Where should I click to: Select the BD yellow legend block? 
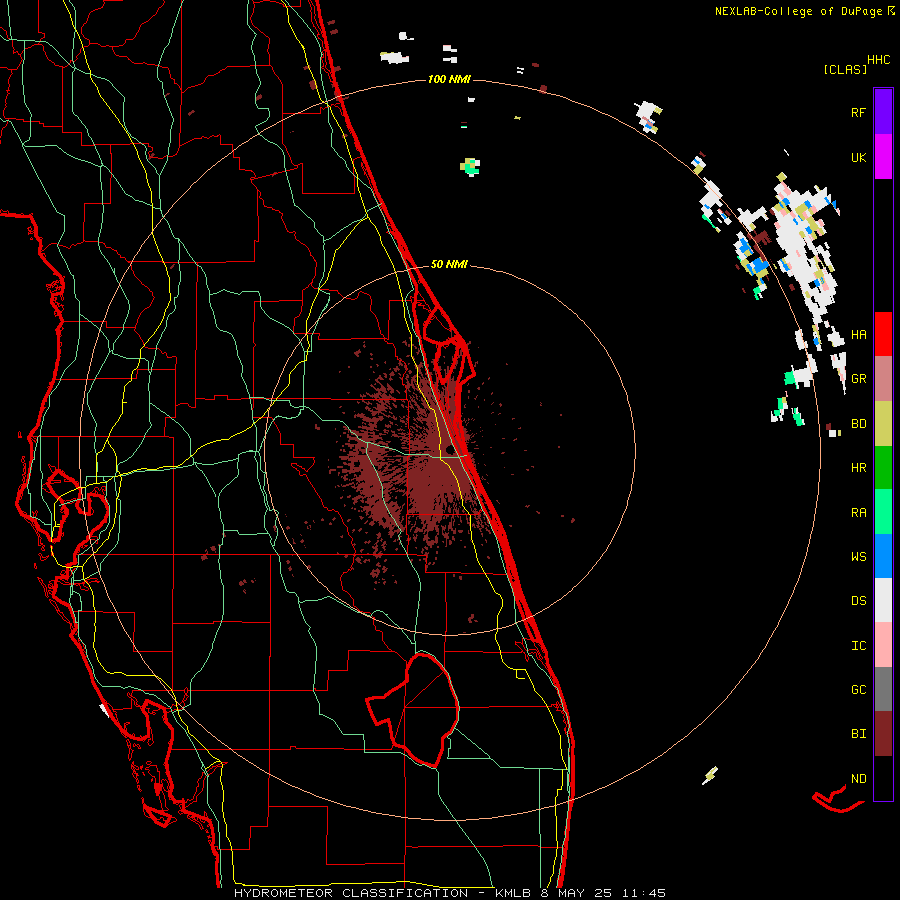[883, 424]
